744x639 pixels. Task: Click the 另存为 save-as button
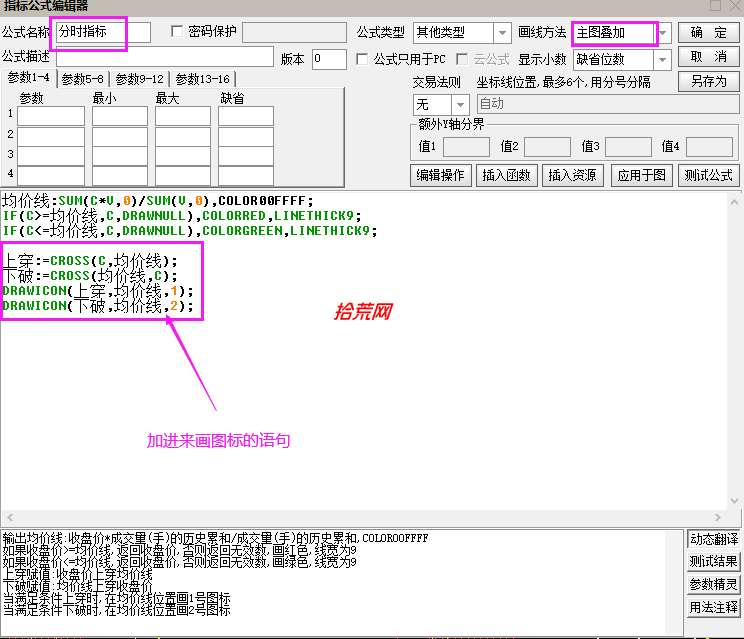coord(708,81)
